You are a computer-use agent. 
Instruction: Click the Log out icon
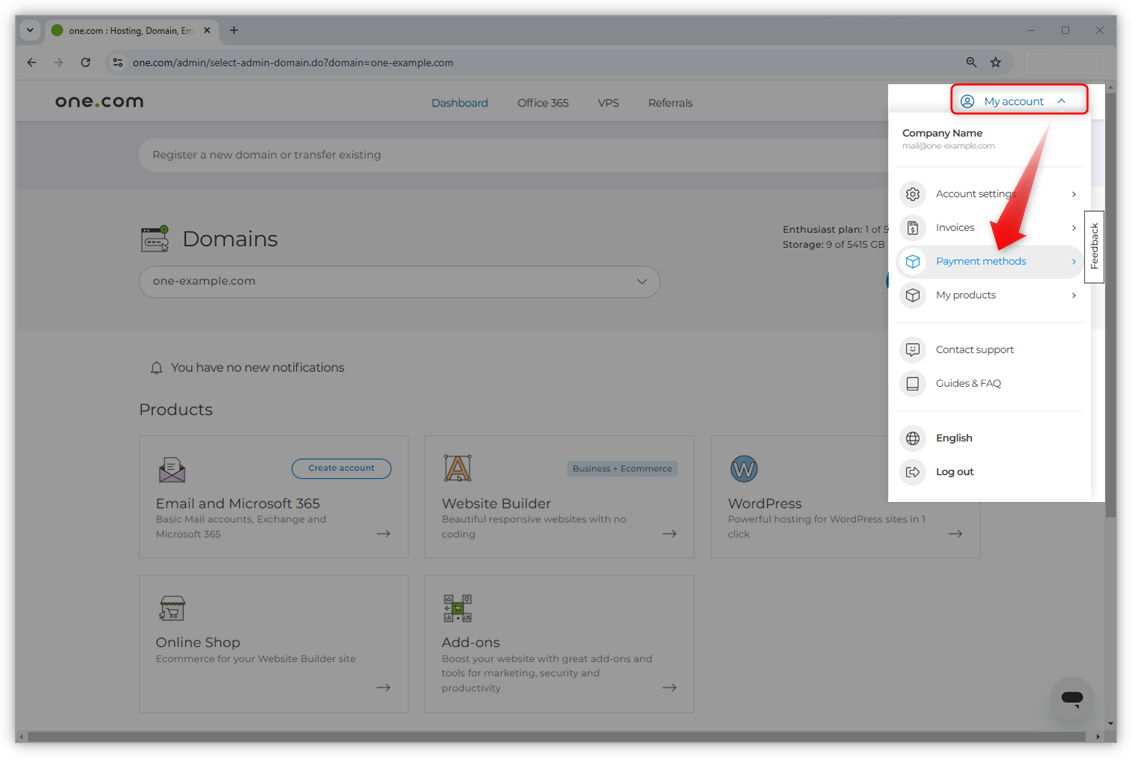(x=912, y=472)
